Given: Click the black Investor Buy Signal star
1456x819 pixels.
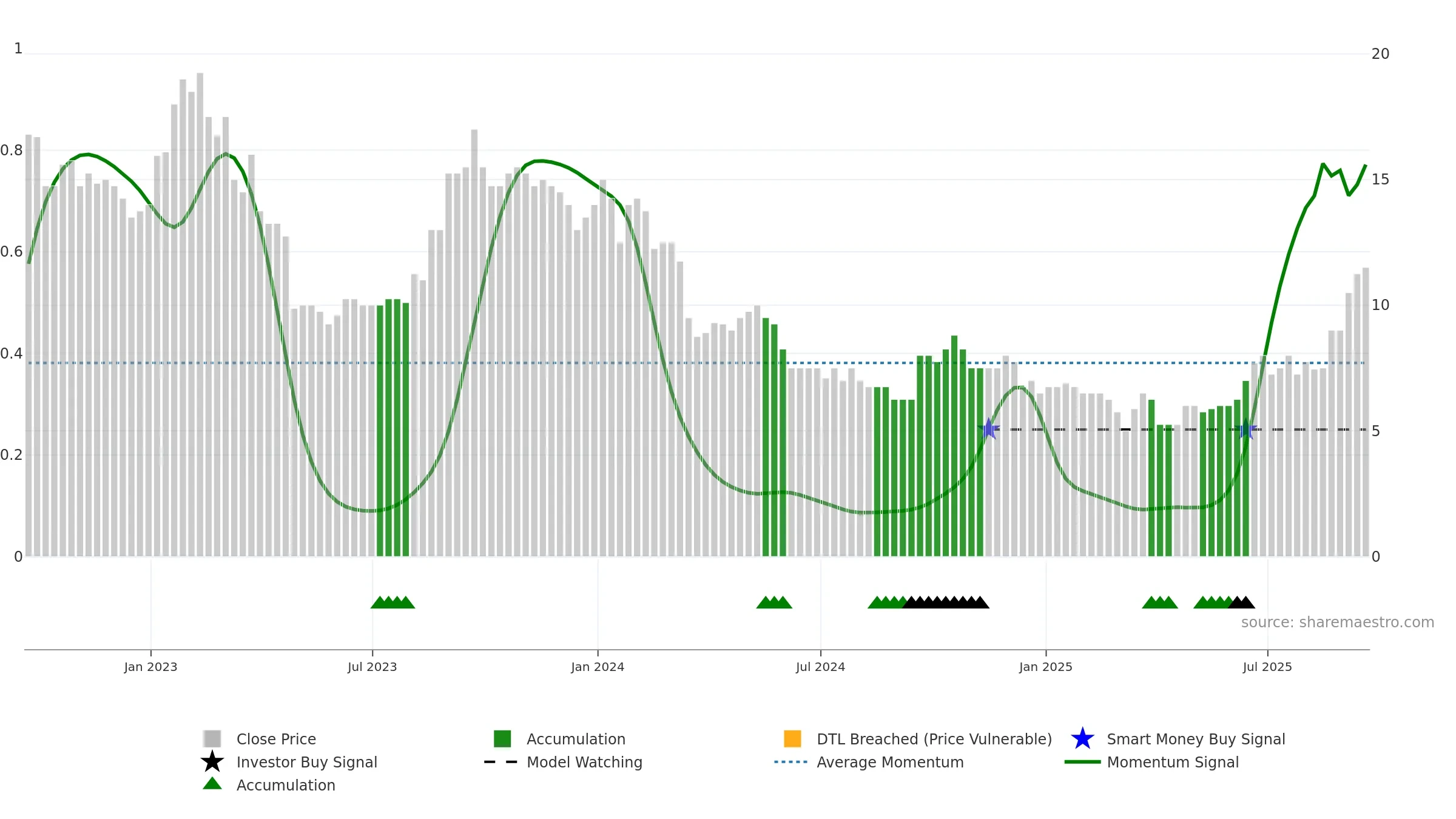Looking at the screenshot, I should coord(212,761).
